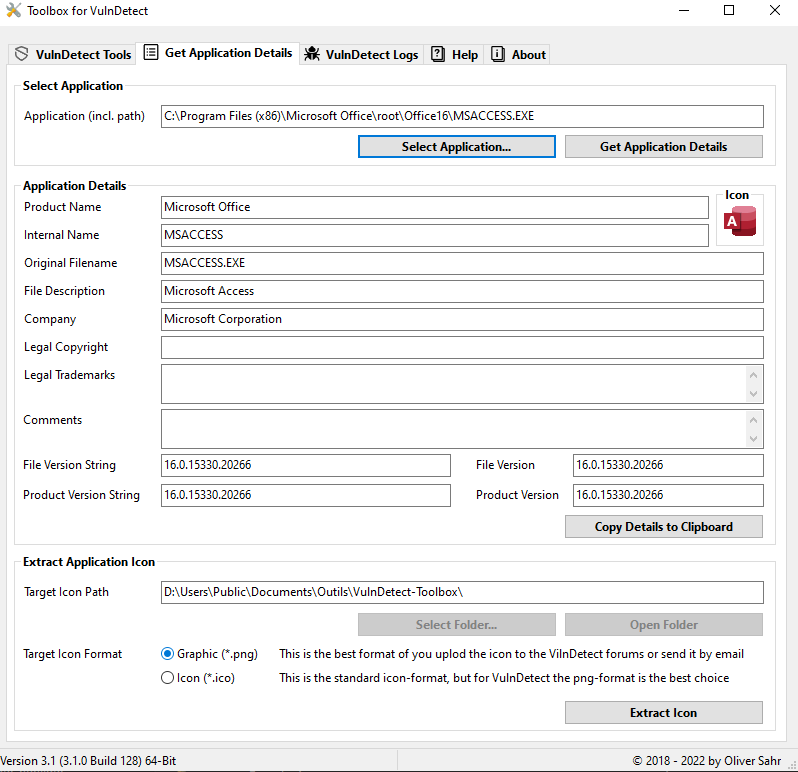Image resolution: width=798 pixels, height=772 pixels.
Task: Click the Comments scroll down arrow
Action: [x=754, y=439]
